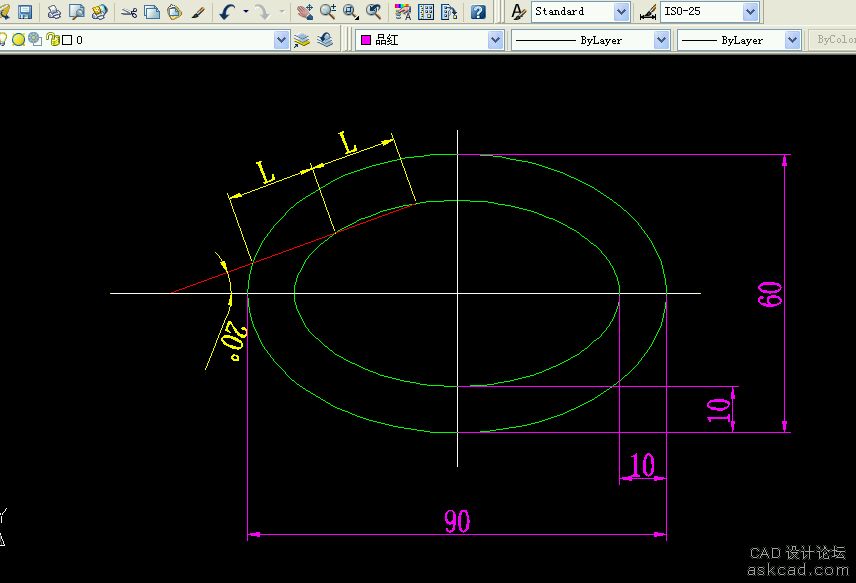Open the Standard text style dropdown
The width and height of the screenshot is (856, 583).
[621, 11]
